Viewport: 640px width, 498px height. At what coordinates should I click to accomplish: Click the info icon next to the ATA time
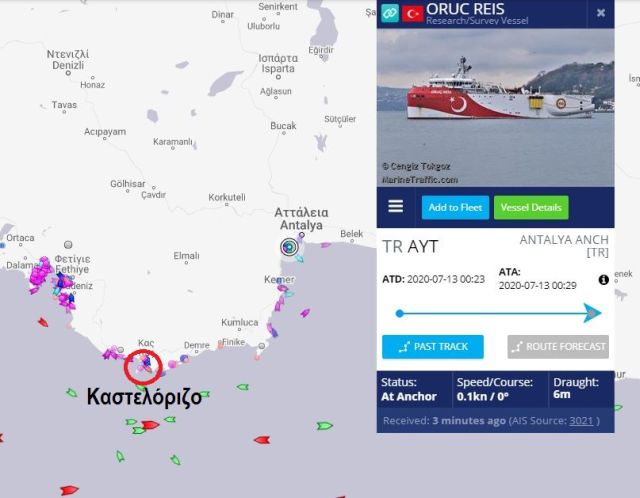pos(603,280)
